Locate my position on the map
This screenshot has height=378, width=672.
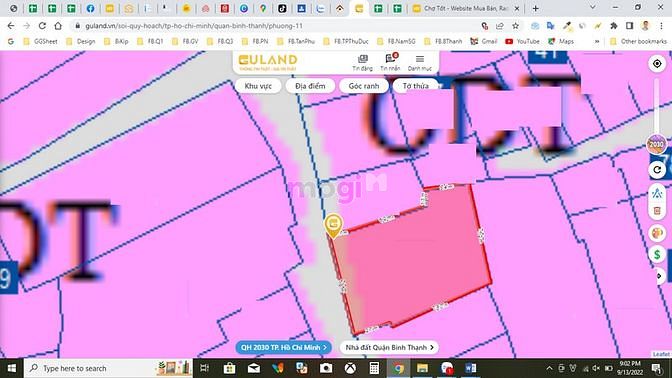657,64
